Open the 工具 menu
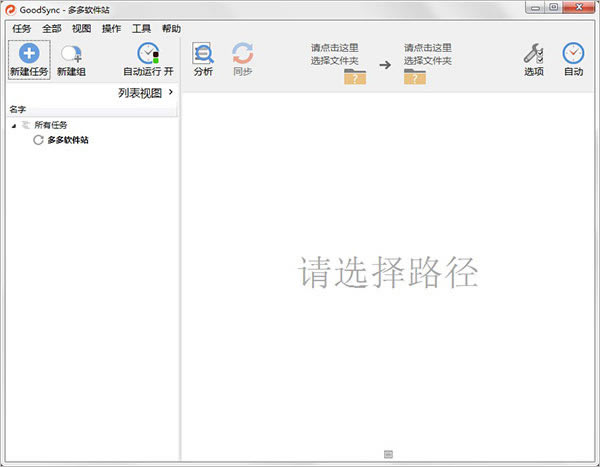Screen dimensions: 600x467 141,29
